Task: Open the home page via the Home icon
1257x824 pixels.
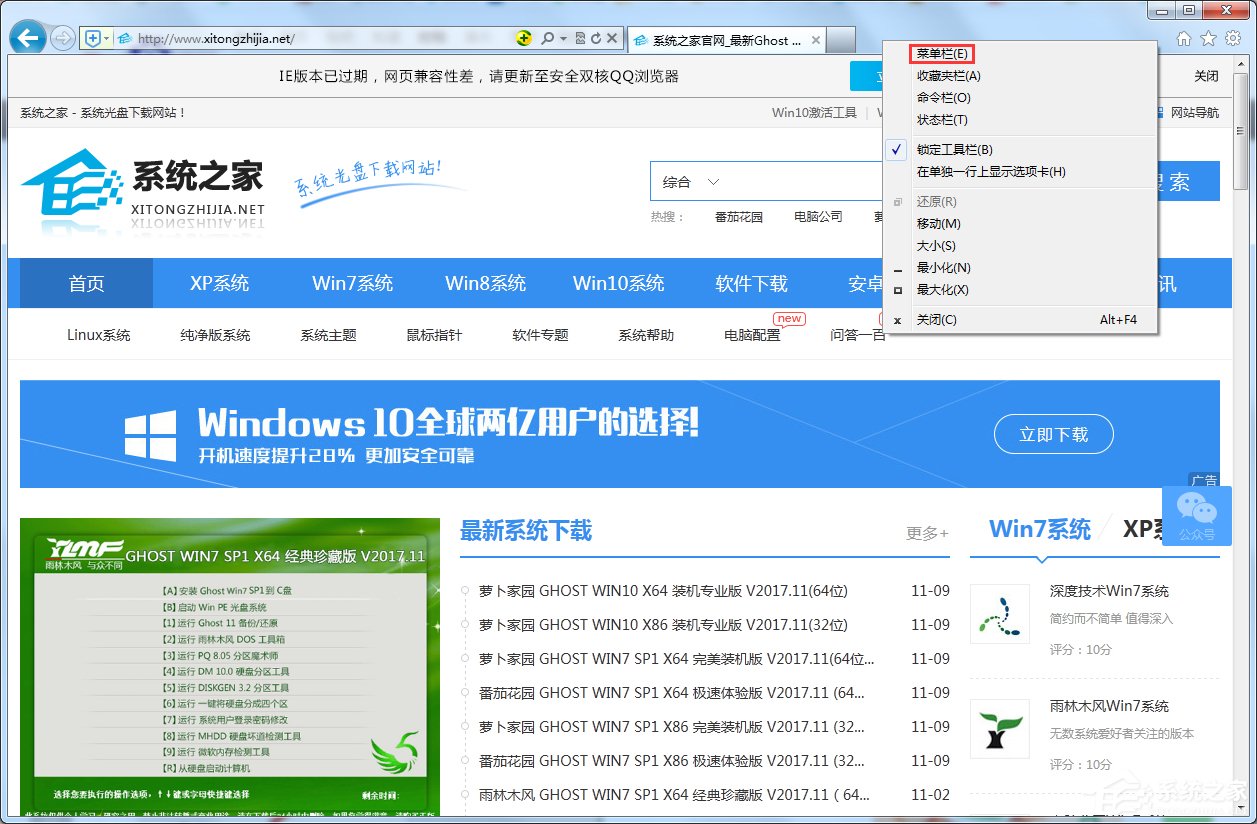Action: (x=1185, y=37)
